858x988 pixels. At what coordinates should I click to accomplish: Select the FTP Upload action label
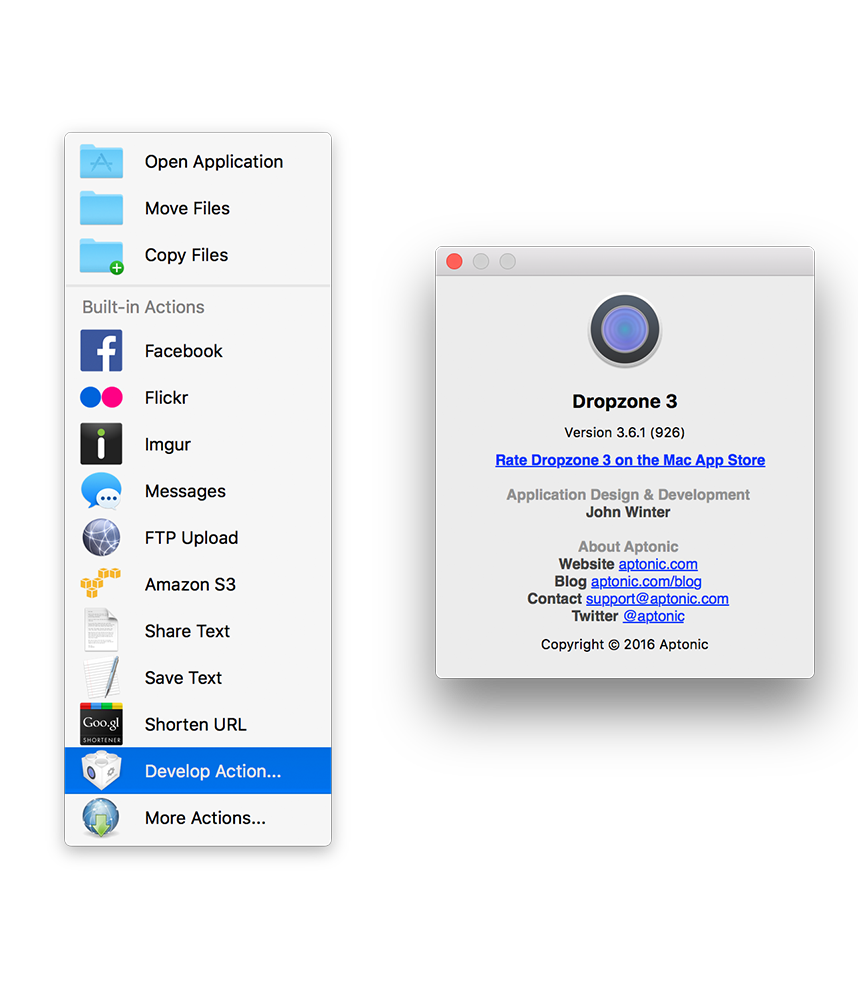click(x=192, y=537)
